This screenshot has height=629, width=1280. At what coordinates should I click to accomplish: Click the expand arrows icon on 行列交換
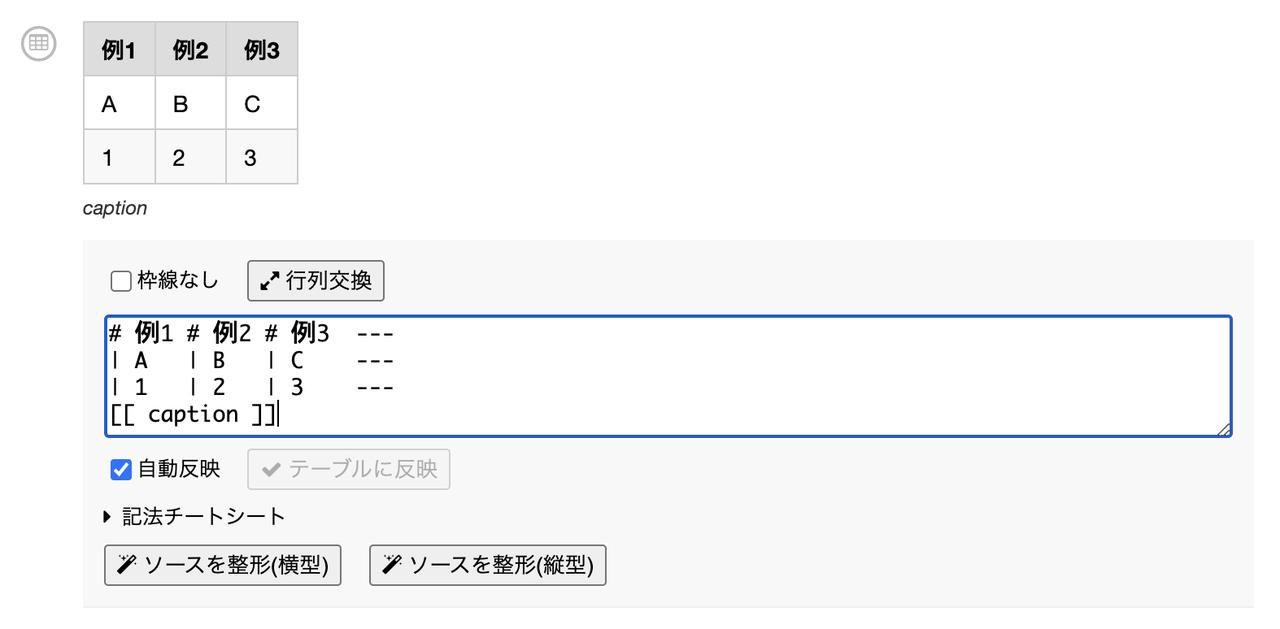[269, 281]
